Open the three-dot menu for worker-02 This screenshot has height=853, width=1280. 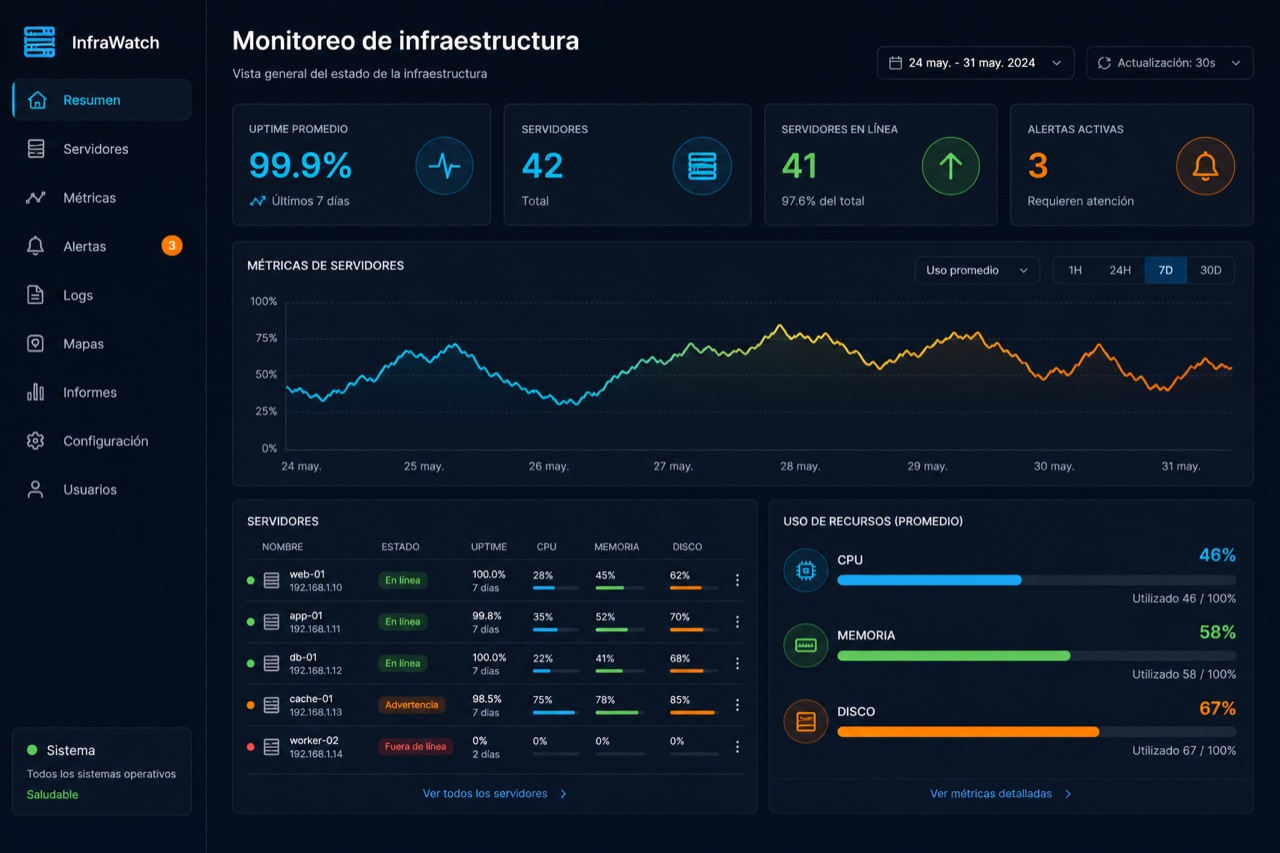click(737, 747)
